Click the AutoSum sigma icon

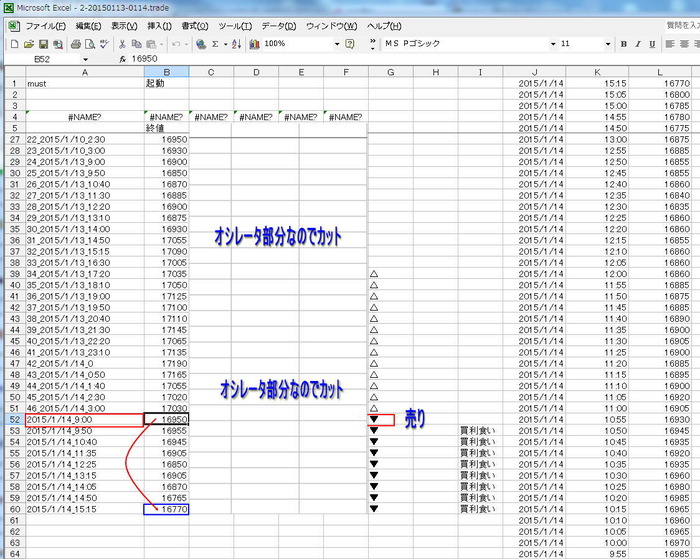pyautogui.click(x=215, y=44)
